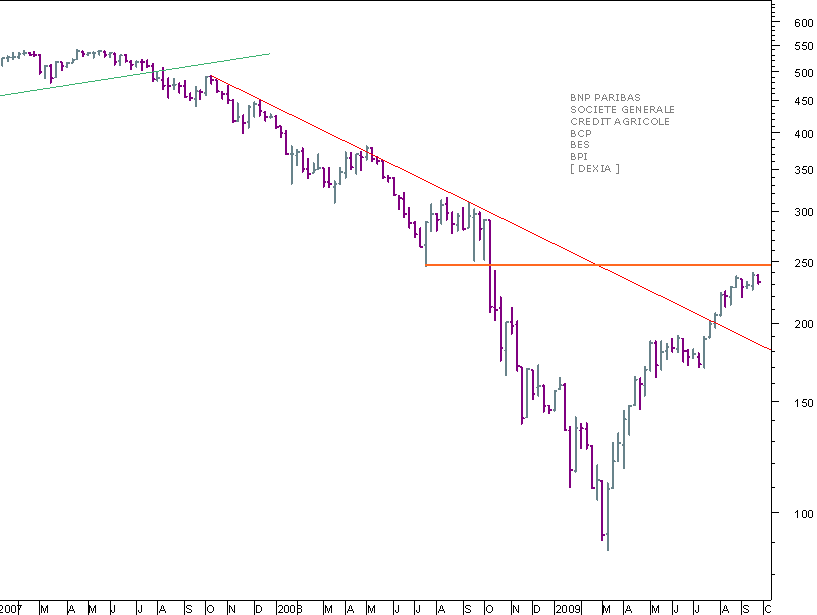Screen dimensions: 817x615
Task: Click the 500 price axis label
Action: pyautogui.click(x=803, y=73)
